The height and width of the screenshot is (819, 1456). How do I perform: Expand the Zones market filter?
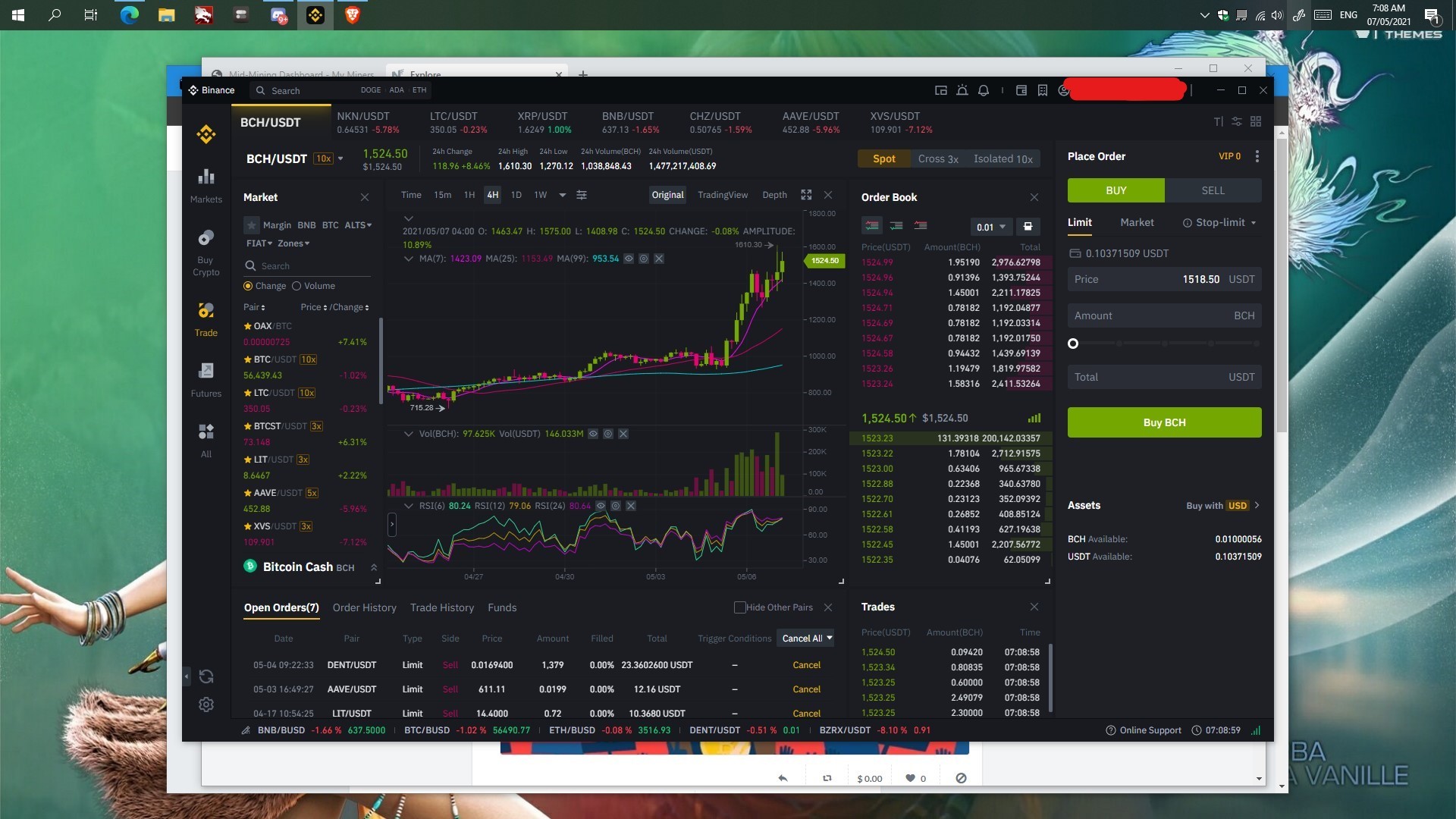293,243
